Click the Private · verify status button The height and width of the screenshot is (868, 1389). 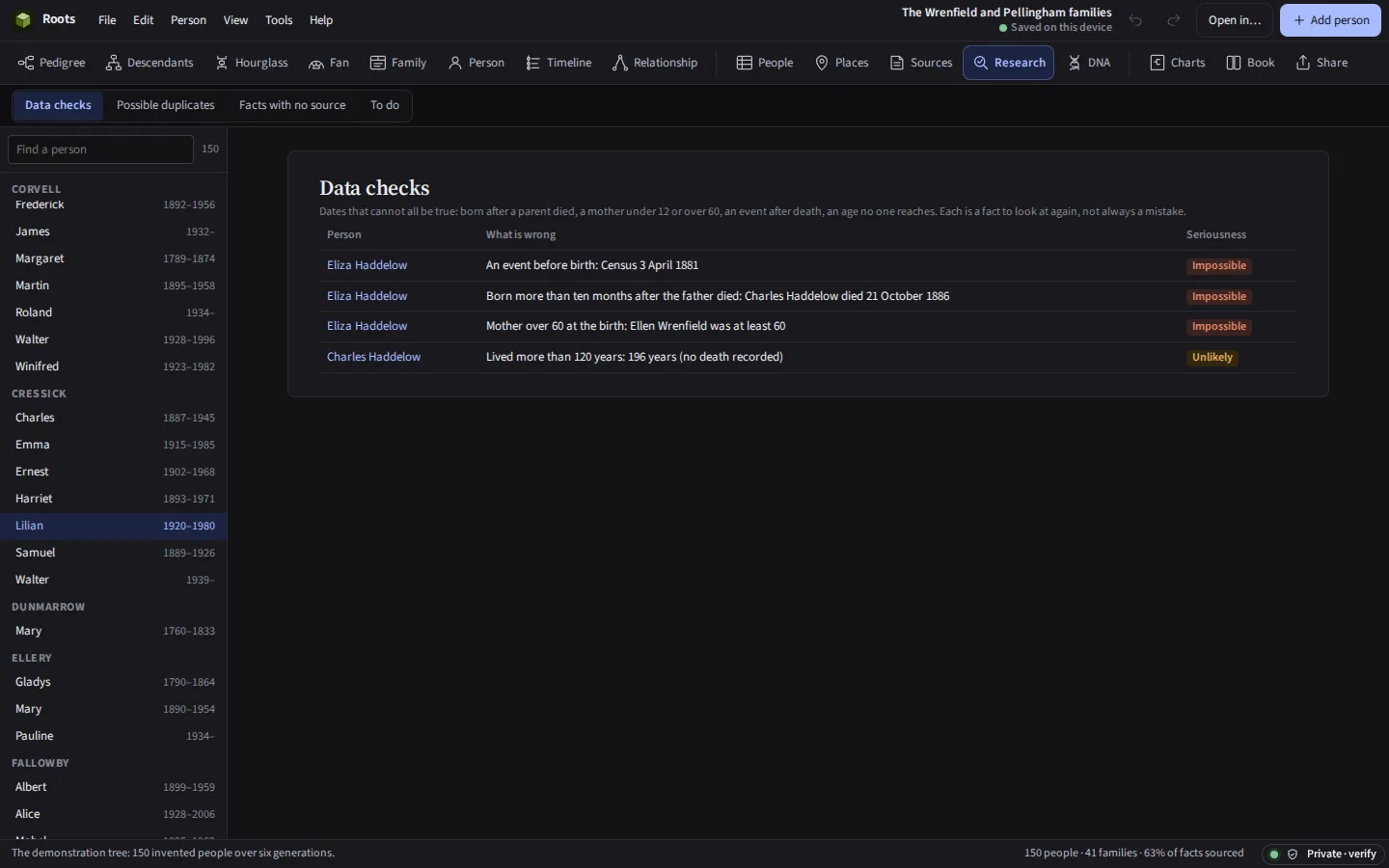[1323, 854]
